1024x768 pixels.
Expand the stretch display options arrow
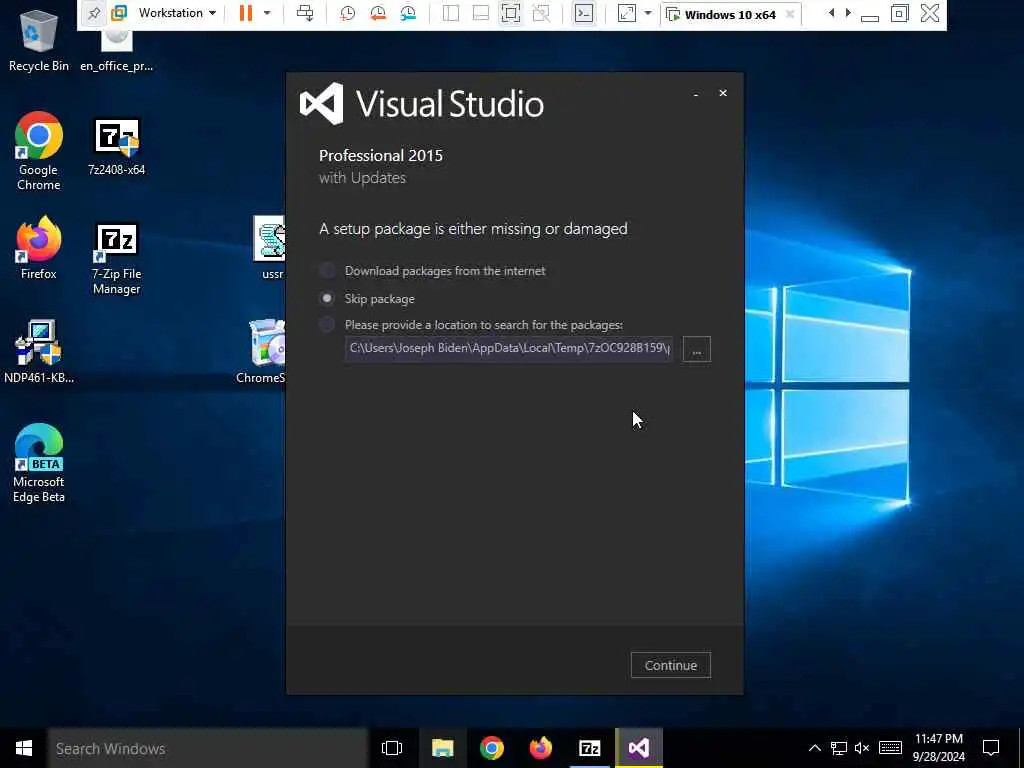(648, 13)
